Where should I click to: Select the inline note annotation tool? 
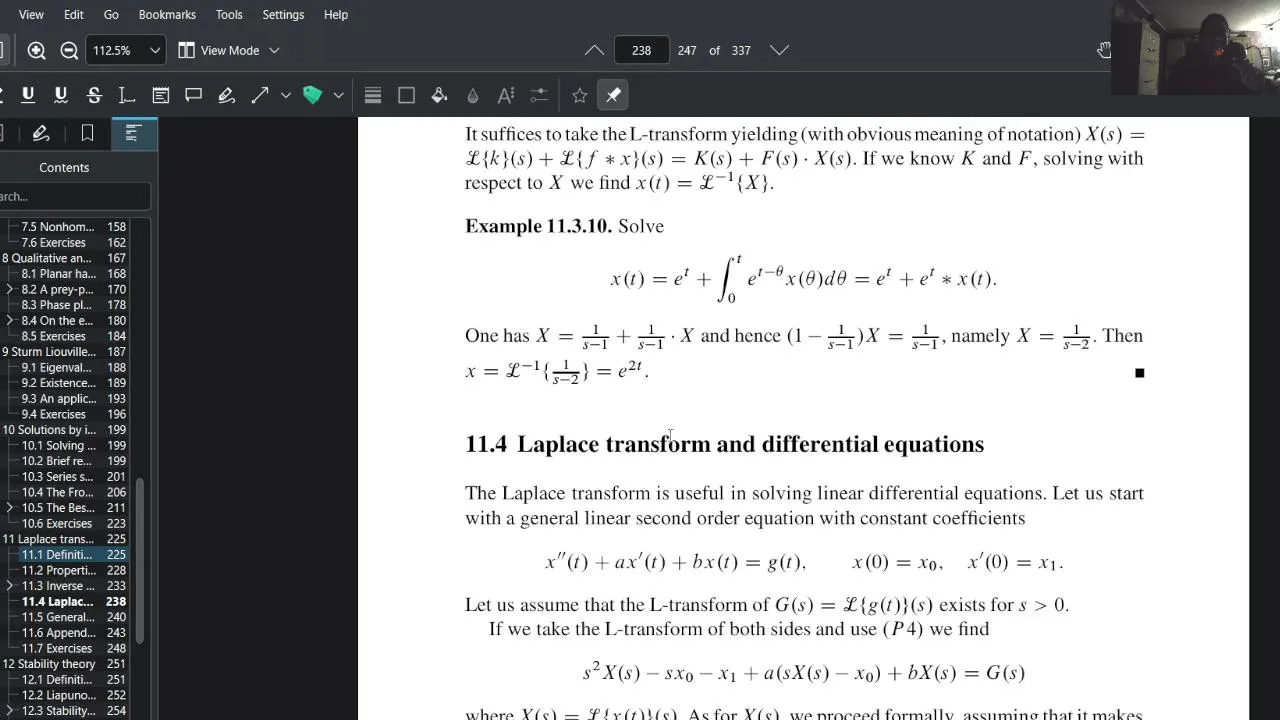pos(160,95)
